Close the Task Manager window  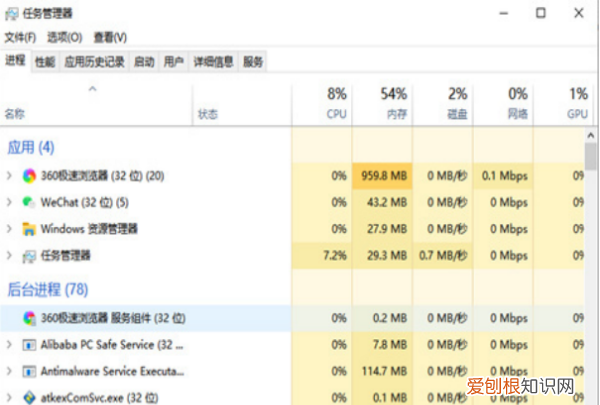(579, 13)
